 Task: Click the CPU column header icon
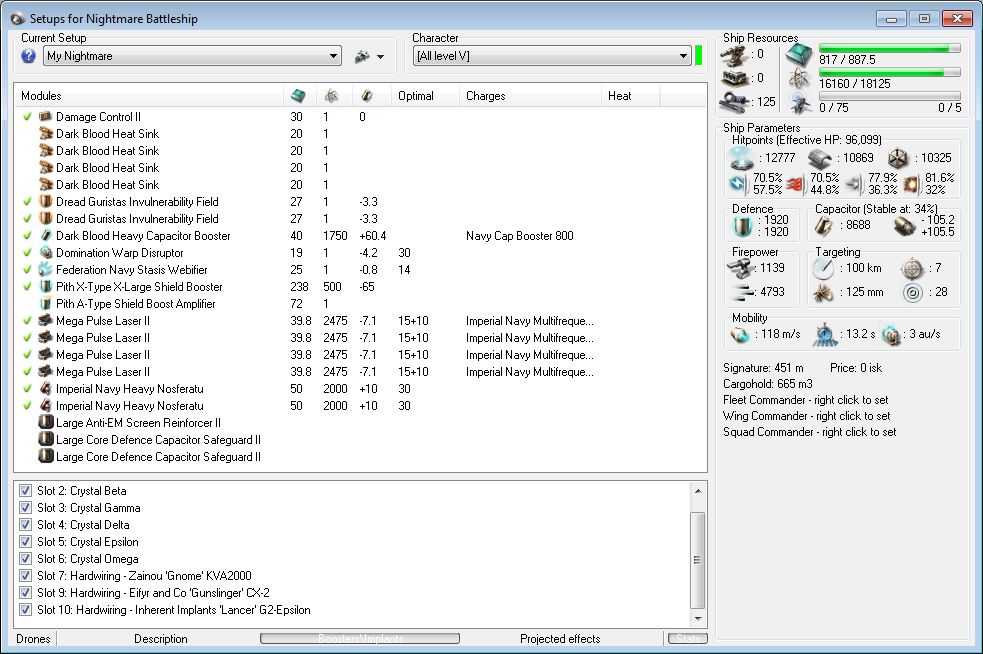(297, 96)
